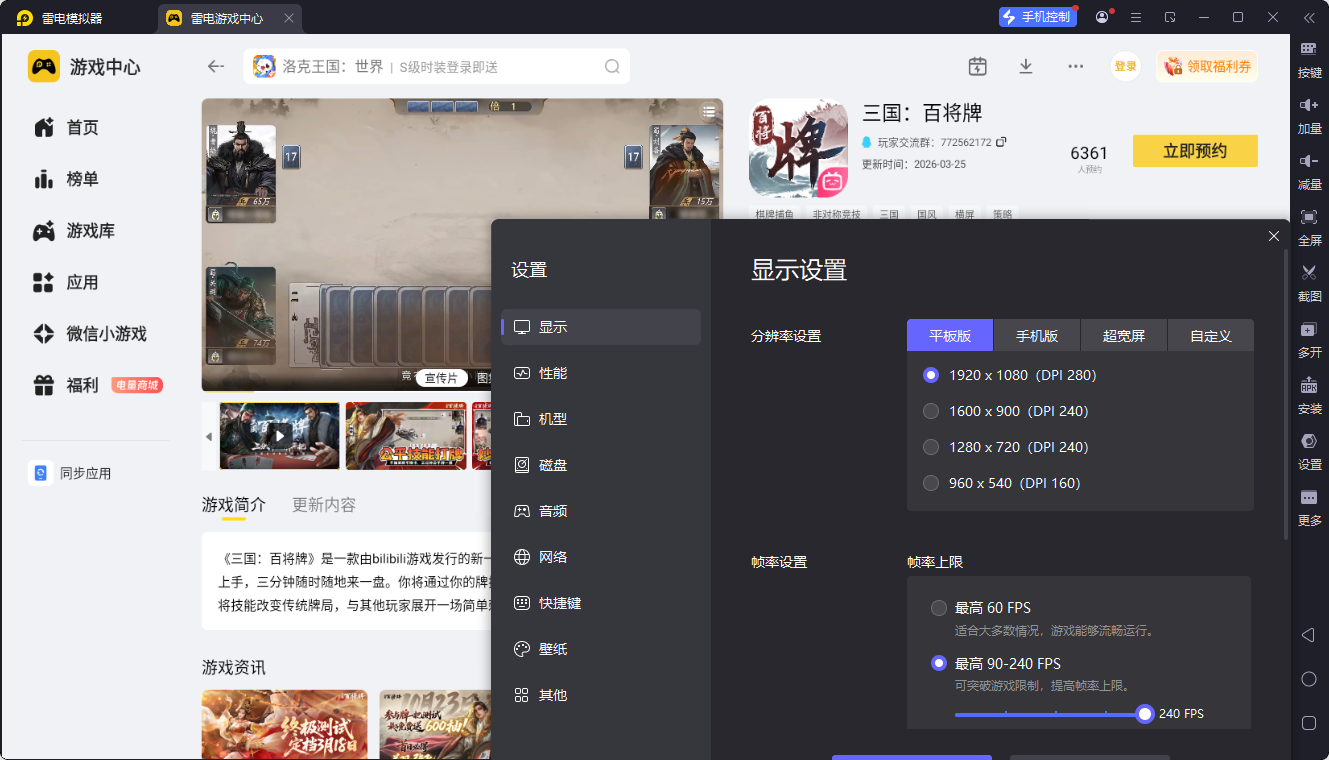This screenshot has width=1329, height=760.
Task: Close the settings dialog
Action: 1274,236
